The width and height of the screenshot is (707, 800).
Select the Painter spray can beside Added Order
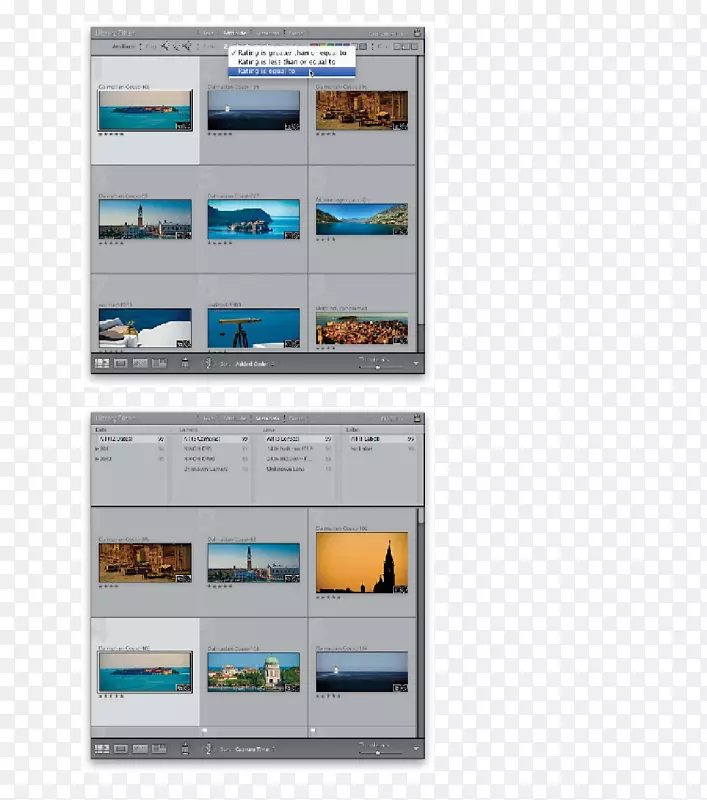coord(185,365)
